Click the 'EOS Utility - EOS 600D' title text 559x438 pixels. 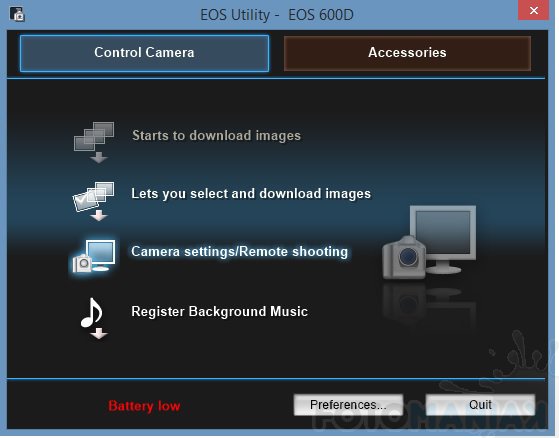(277, 15)
